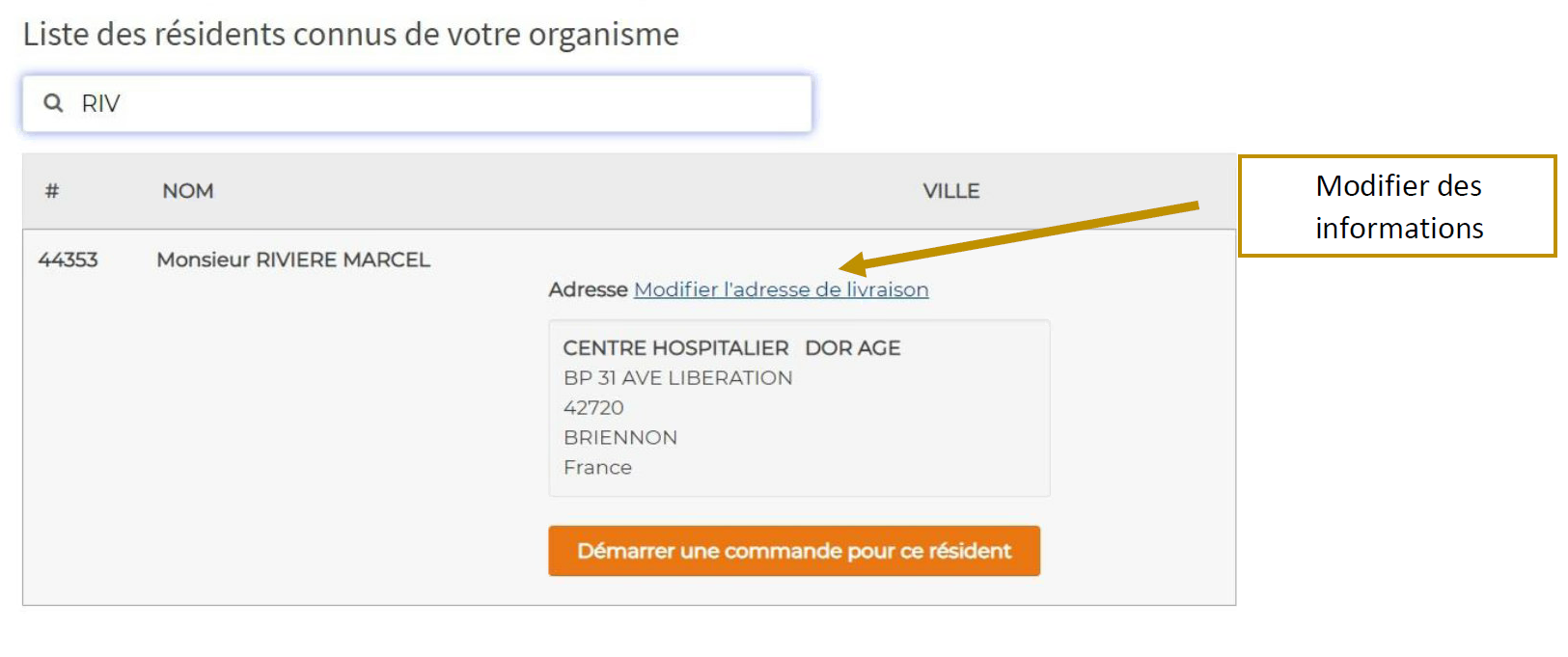Click the blank area below resident name
The height and width of the screenshot is (657, 1568).
point(289,434)
